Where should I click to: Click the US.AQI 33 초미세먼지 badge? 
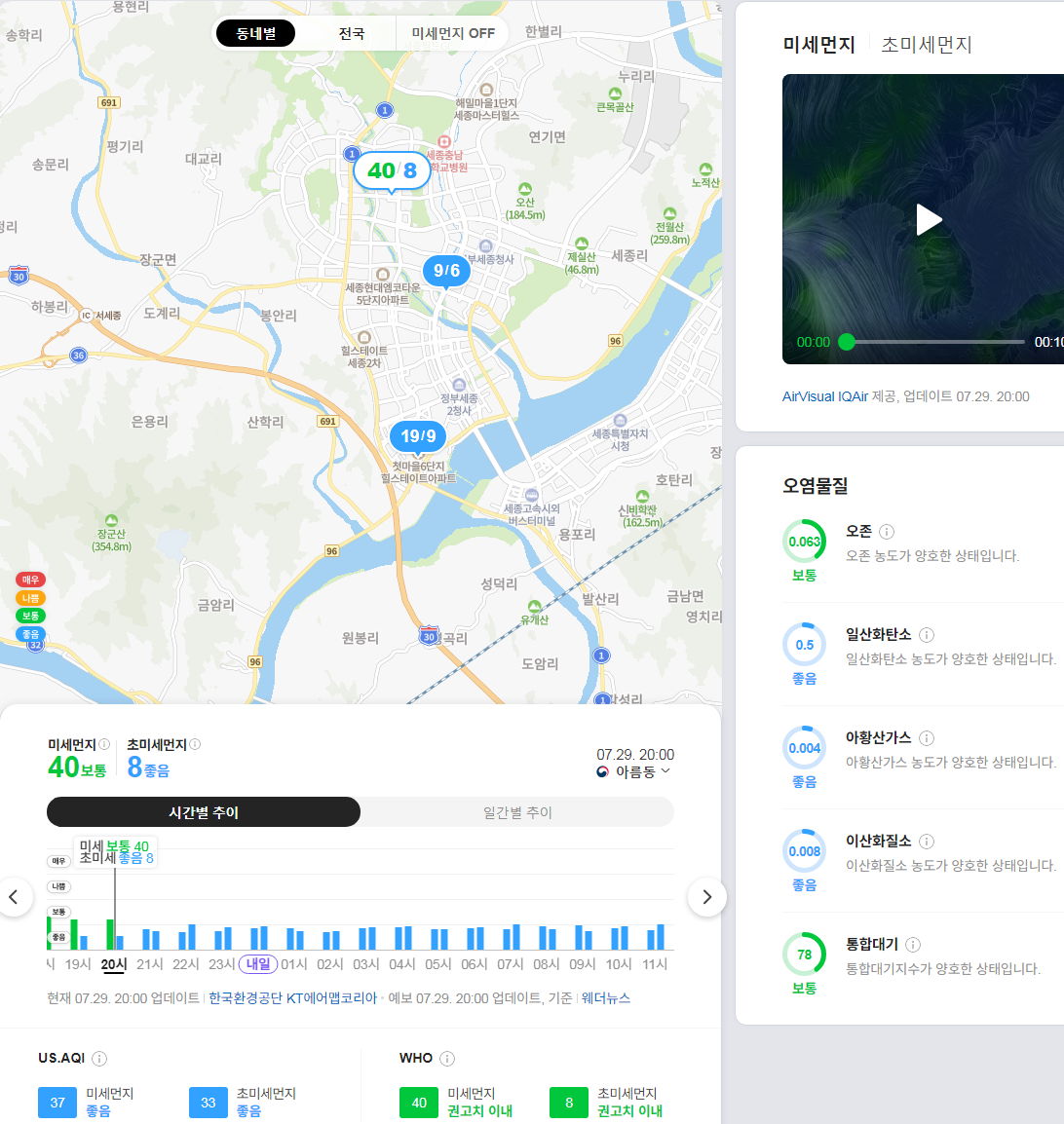point(208,1103)
